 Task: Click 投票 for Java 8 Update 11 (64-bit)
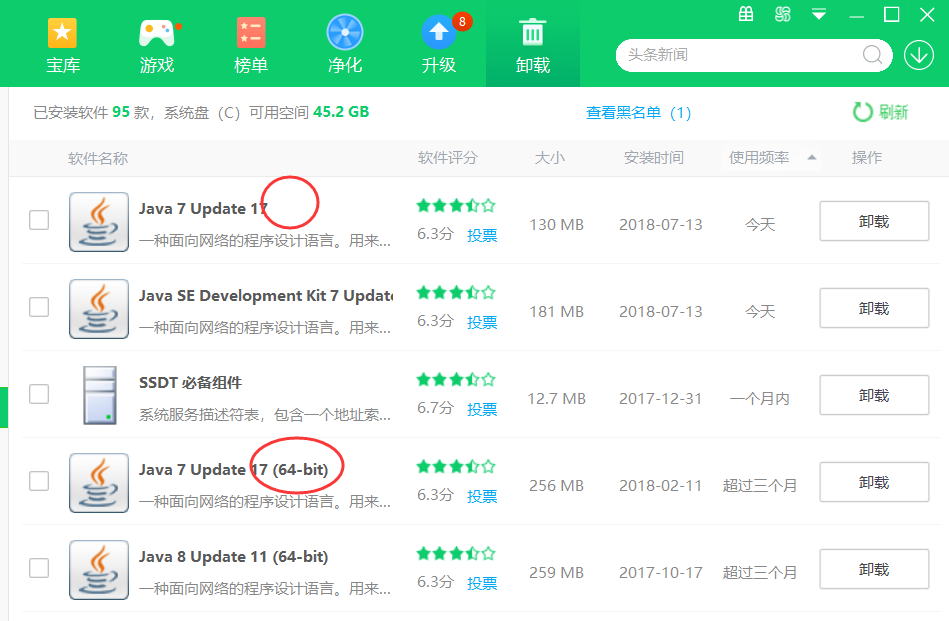tap(482, 583)
